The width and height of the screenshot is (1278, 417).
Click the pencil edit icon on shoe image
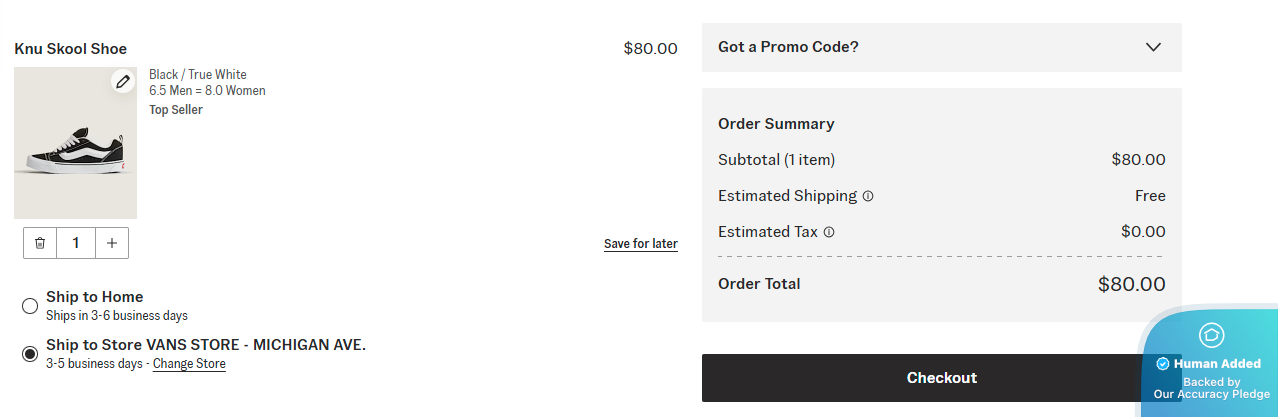(x=123, y=82)
